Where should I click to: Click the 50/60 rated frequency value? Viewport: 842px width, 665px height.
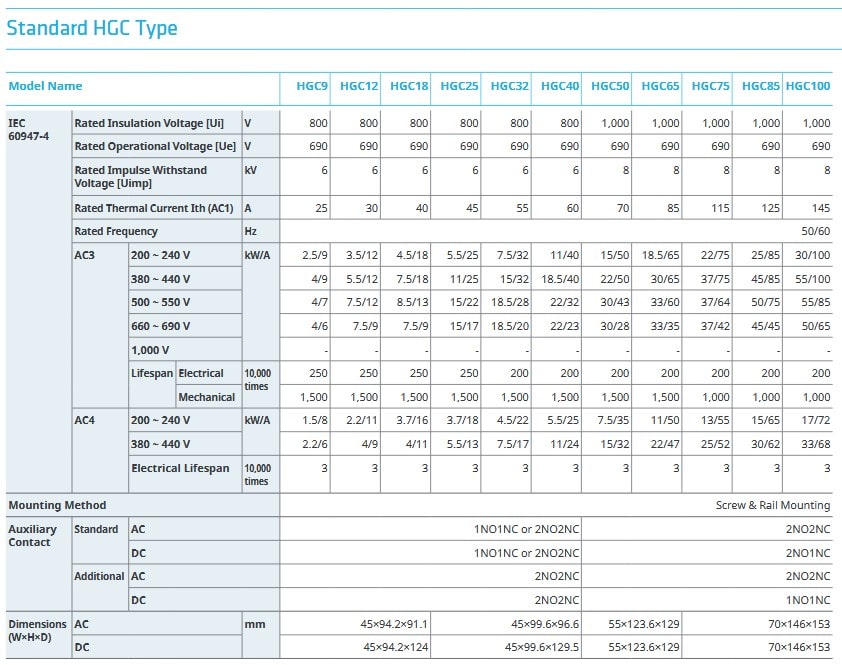814,232
